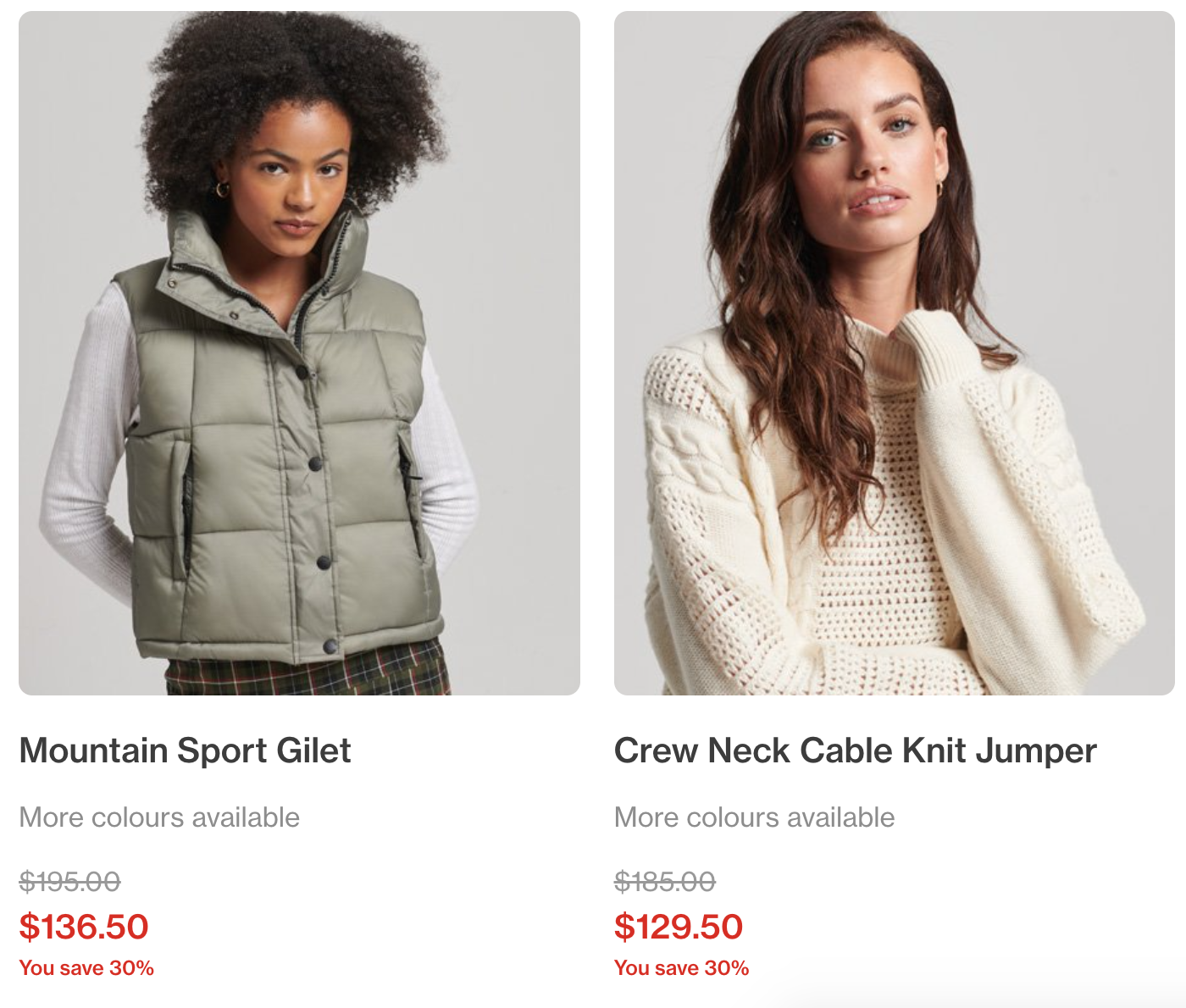The image size is (1186, 1008).
Task: Click the bottom snap button on the gilet
Action: pos(329,647)
